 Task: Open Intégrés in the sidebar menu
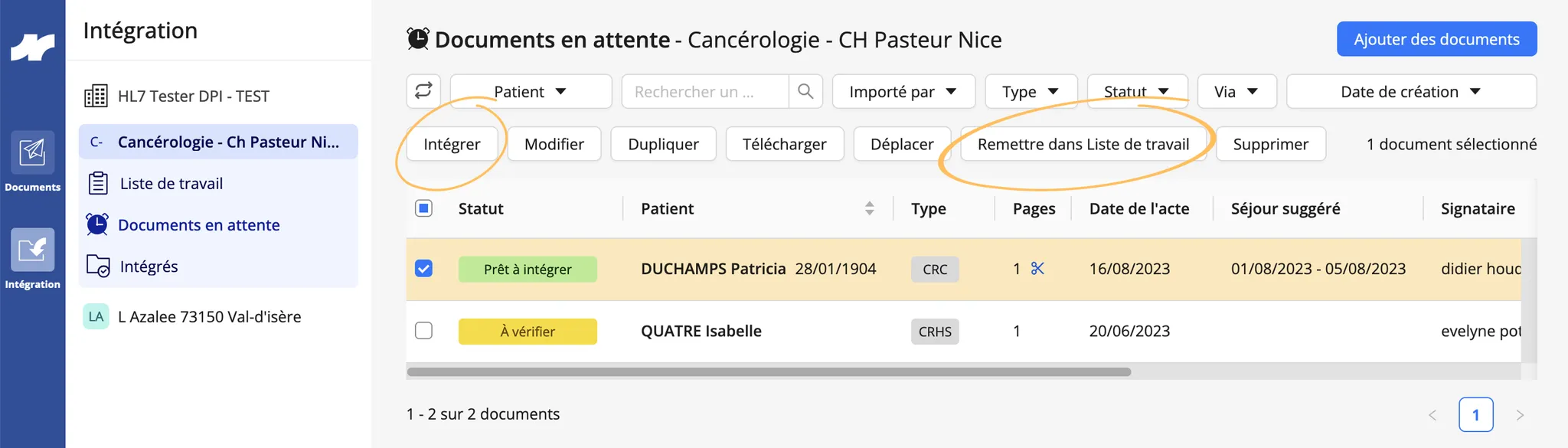click(x=149, y=266)
